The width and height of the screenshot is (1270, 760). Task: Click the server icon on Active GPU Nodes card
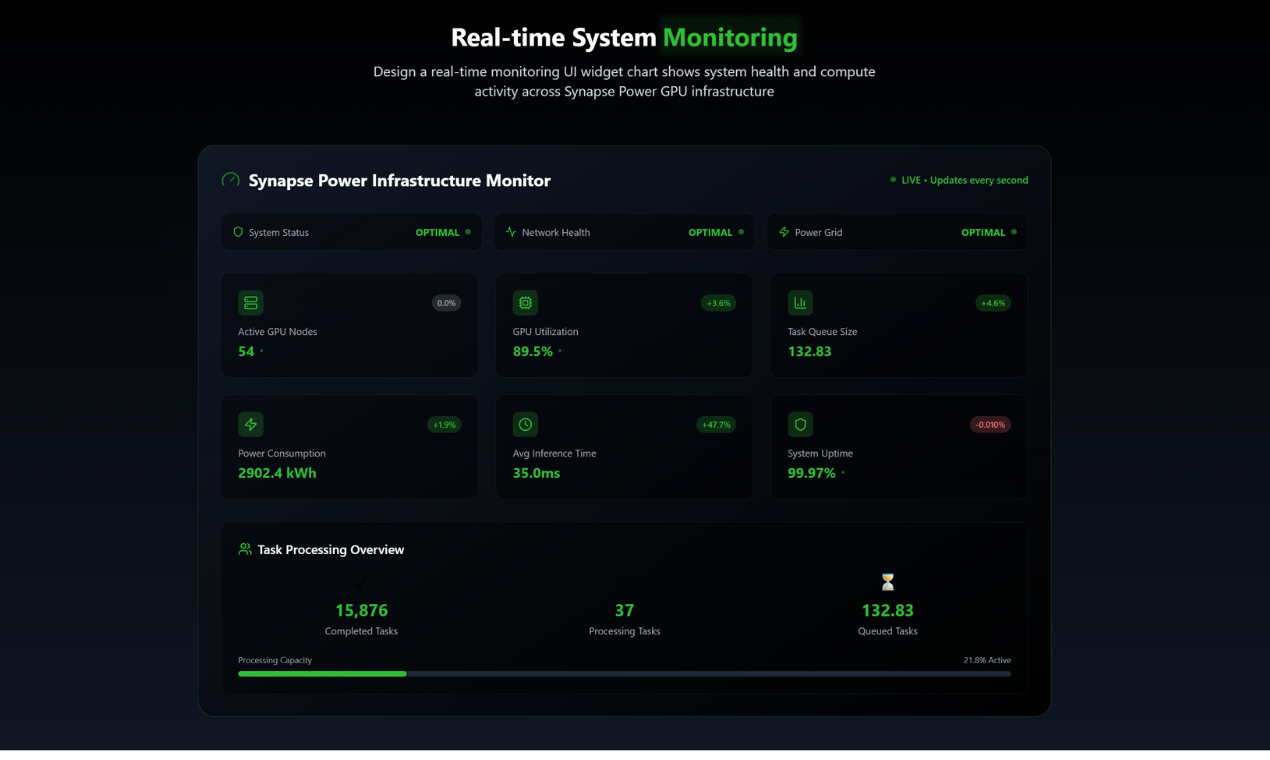tap(251, 303)
